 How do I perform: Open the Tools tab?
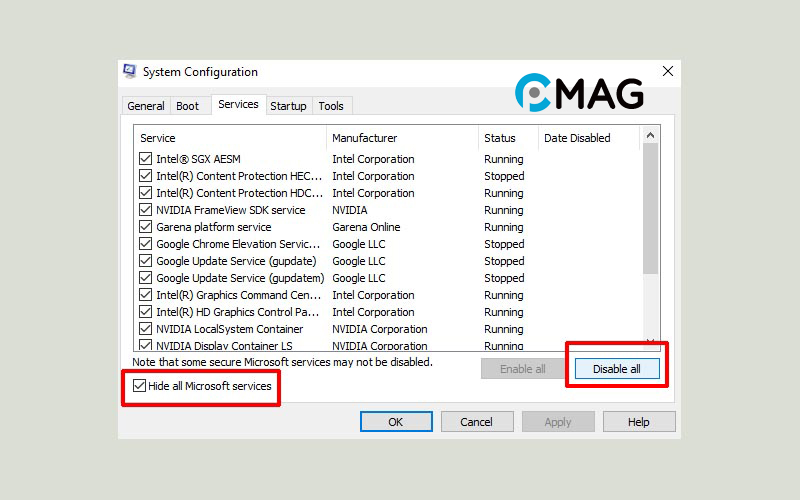pos(331,106)
